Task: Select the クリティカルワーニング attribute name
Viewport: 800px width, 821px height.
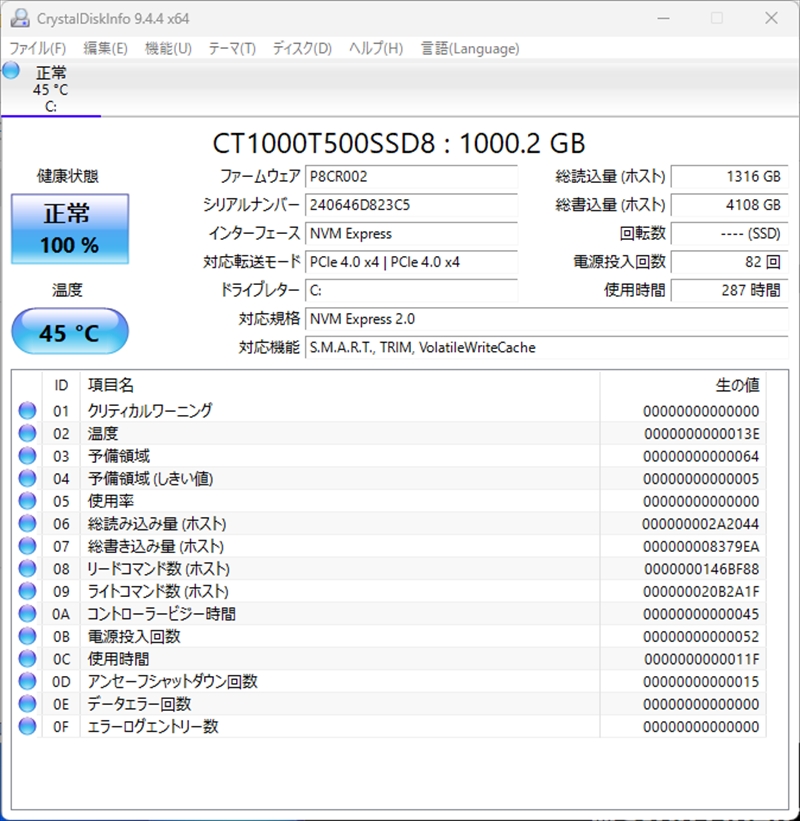Action: (x=150, y=411)
